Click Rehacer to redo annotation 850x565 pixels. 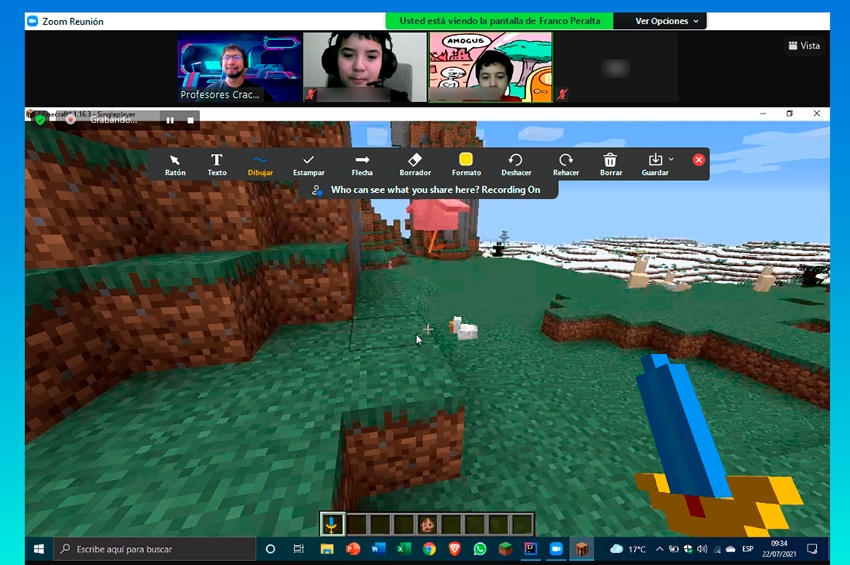(x=566, y=165)
